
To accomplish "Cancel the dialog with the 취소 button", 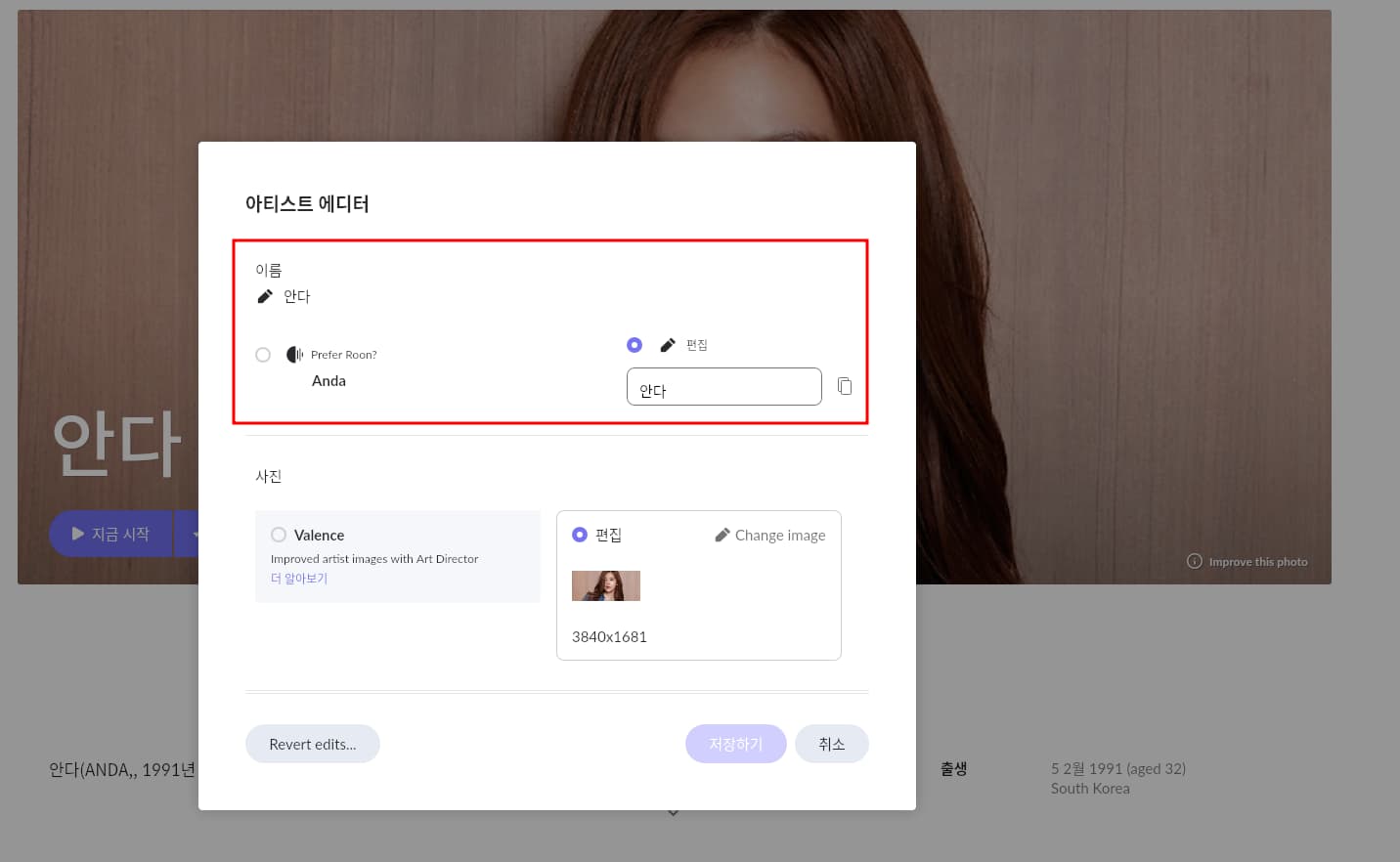I will [x=831, y=744].
